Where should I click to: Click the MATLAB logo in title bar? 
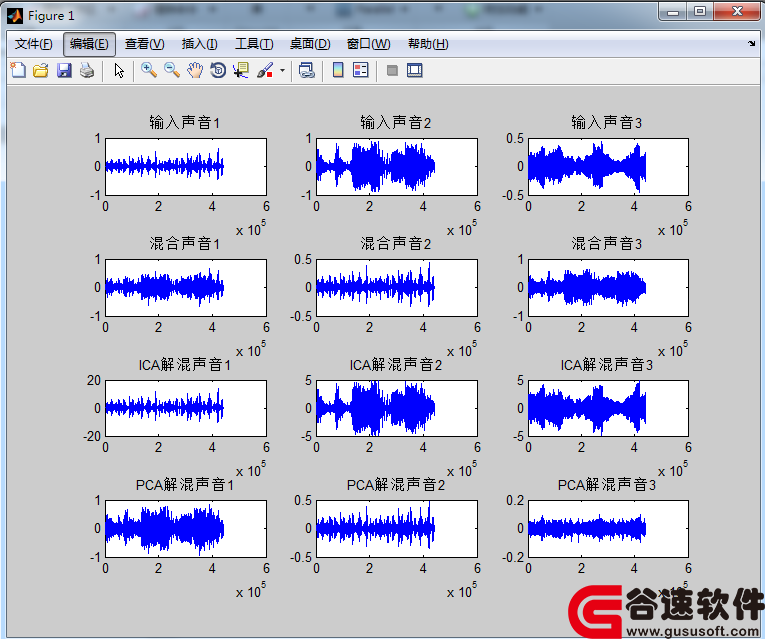click(15, 16)
